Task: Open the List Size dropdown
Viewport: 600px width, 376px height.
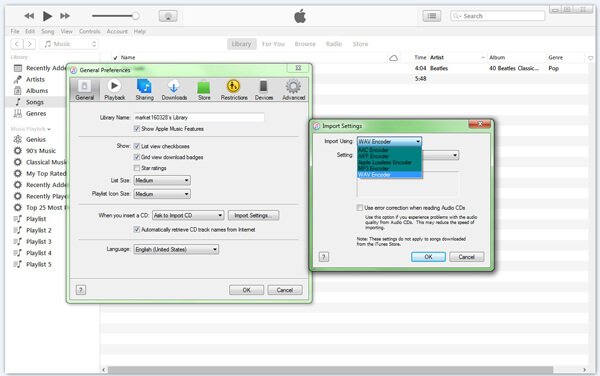Action: [162, 180]
